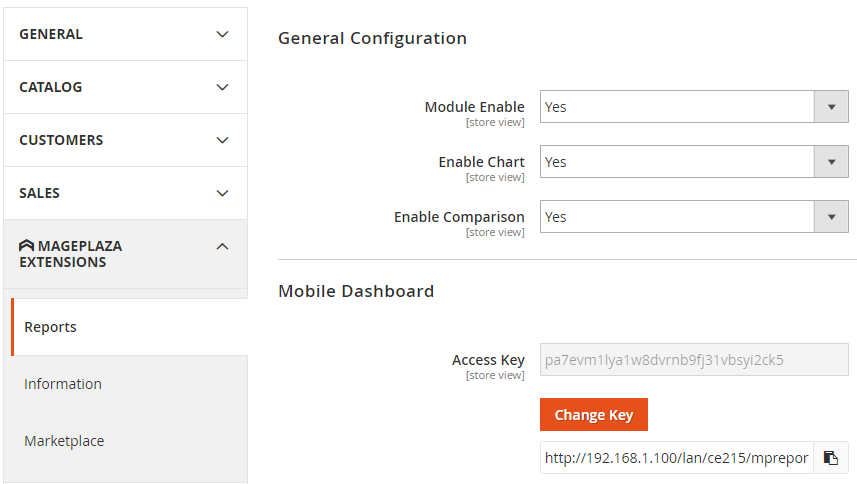This screenshot has height=484, width=857.
Task: Open the Enable Comparison dropdown
Action: pyautogui.click(x=677, y=217)
